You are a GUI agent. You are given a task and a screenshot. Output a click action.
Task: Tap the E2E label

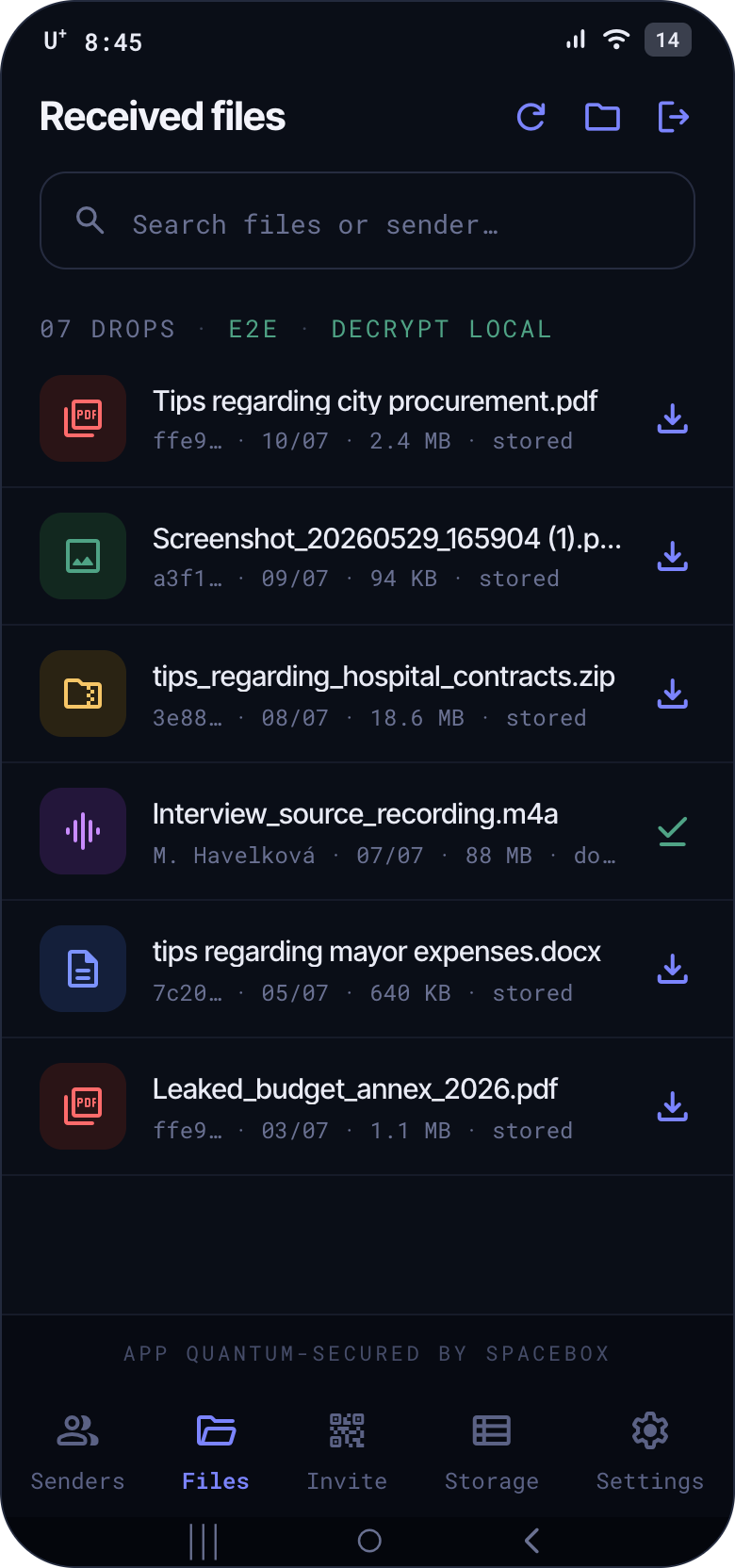click(x=253, y=329)
